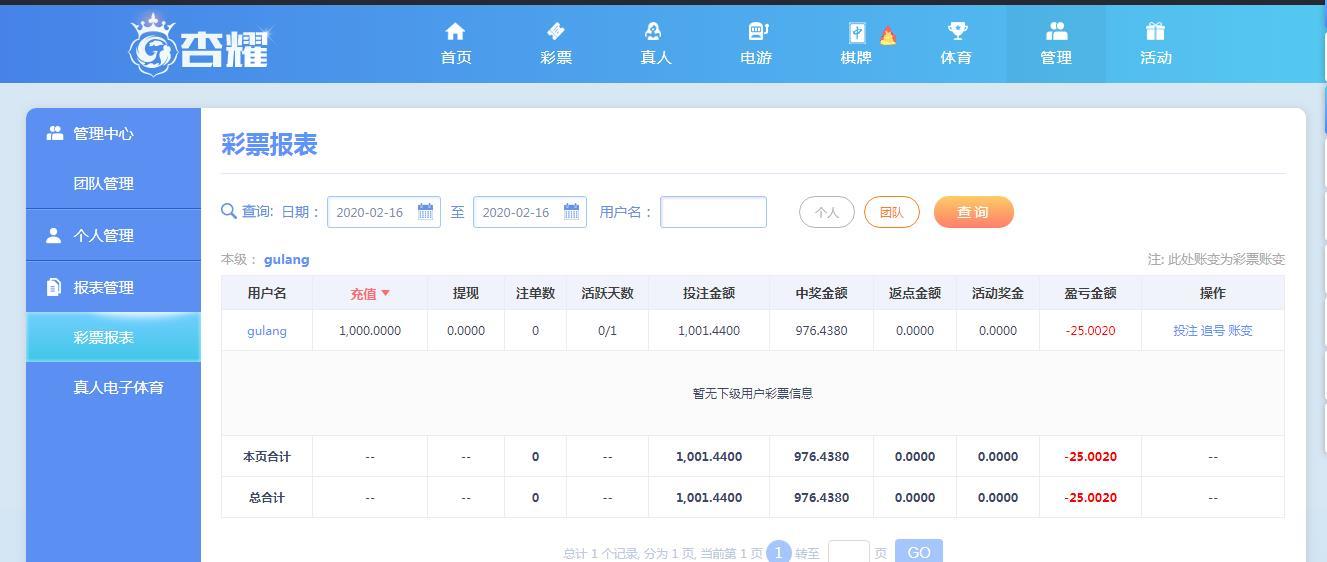Click the 暂无下级用户彩票信息 message
Screen dimensions: 1327x562
[x=753, y=393]
